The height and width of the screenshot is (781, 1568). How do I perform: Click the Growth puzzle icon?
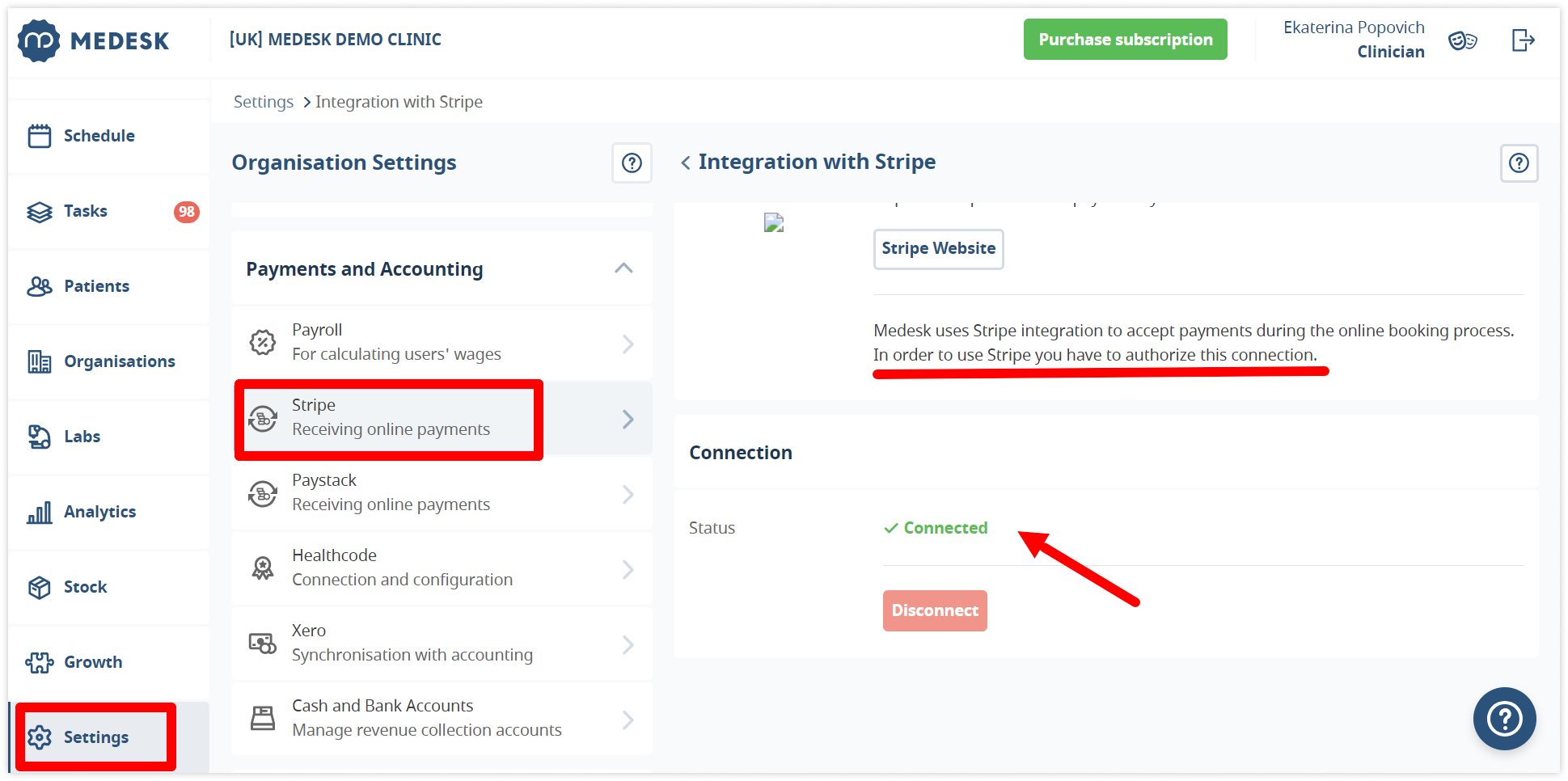39,662
